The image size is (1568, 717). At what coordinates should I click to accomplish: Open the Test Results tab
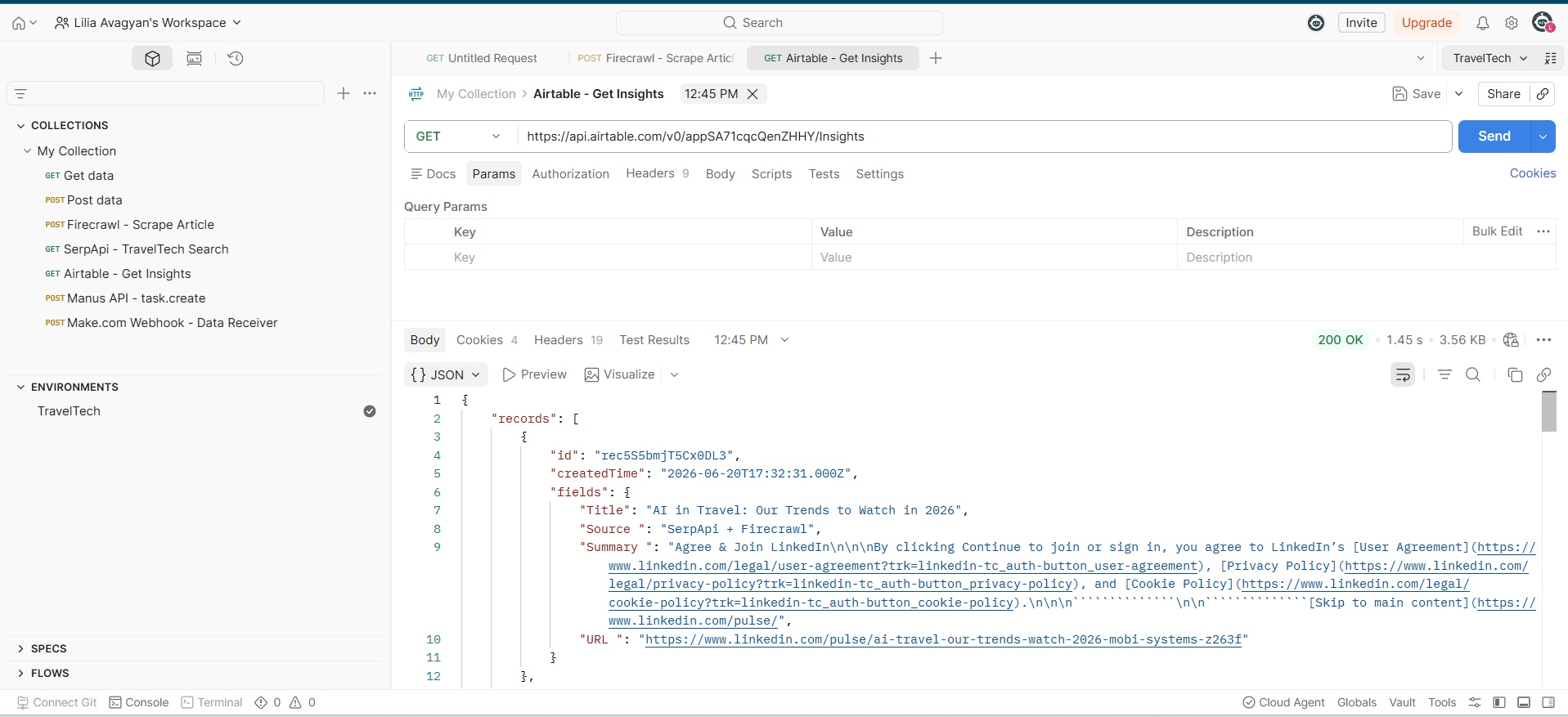(654, 340)
